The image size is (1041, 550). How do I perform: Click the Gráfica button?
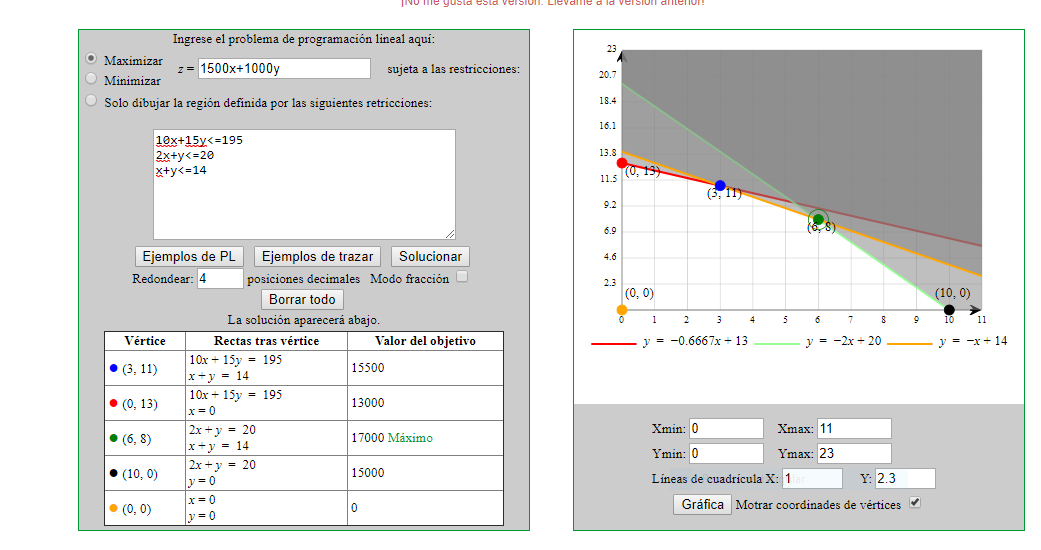(x=702, y=504)
